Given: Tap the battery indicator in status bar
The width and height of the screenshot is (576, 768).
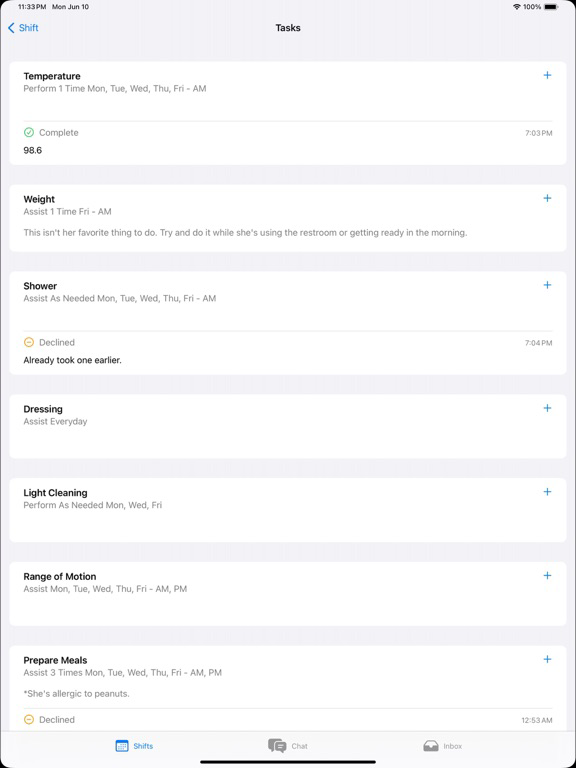Looking at the screenshot, I should (551, 7).
